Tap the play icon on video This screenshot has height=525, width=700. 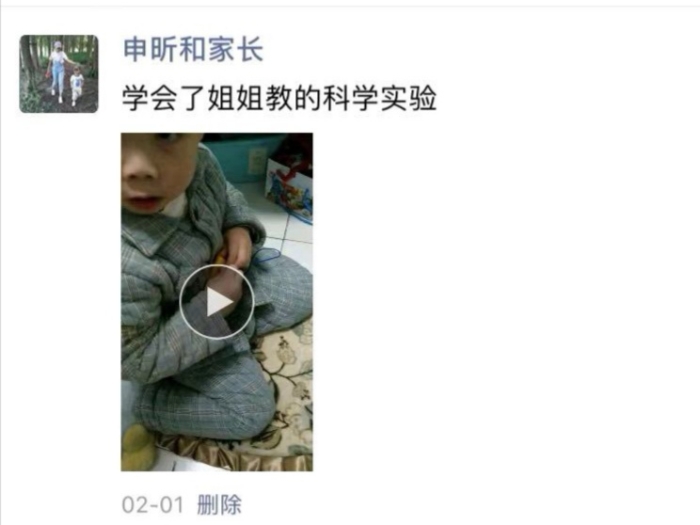coord(217,302)
